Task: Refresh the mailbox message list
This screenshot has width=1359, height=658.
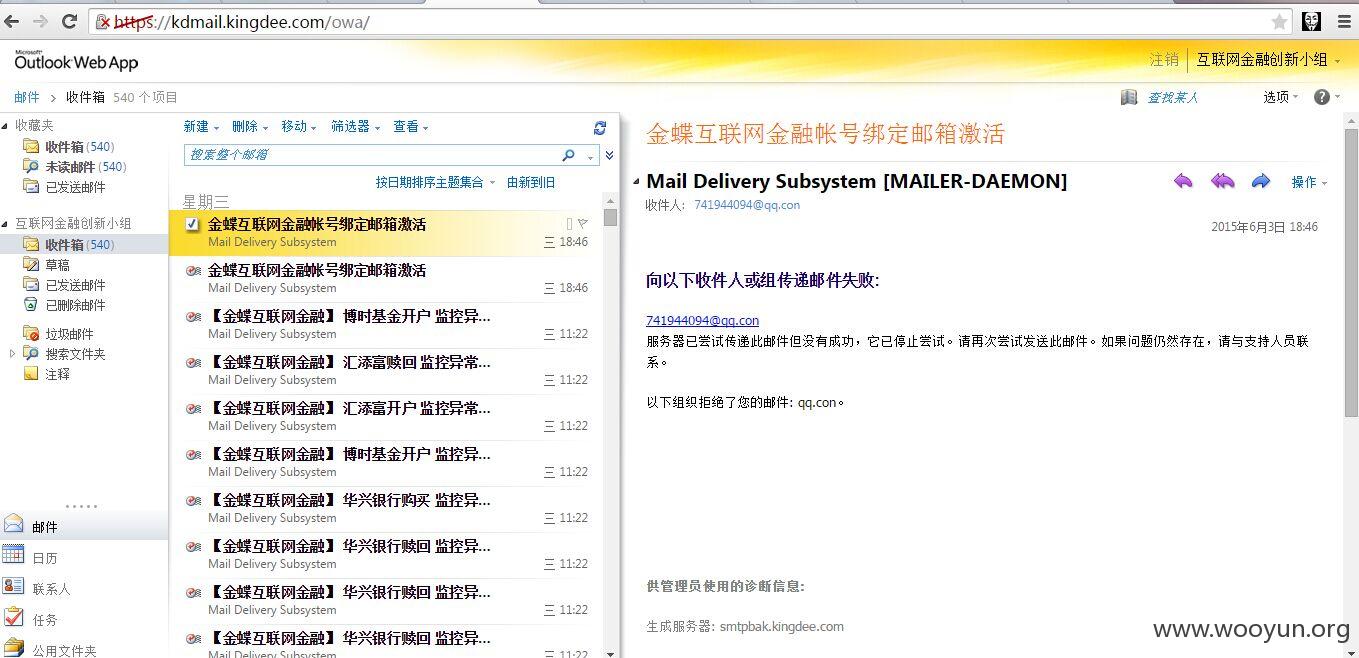Action: (600, 127)
